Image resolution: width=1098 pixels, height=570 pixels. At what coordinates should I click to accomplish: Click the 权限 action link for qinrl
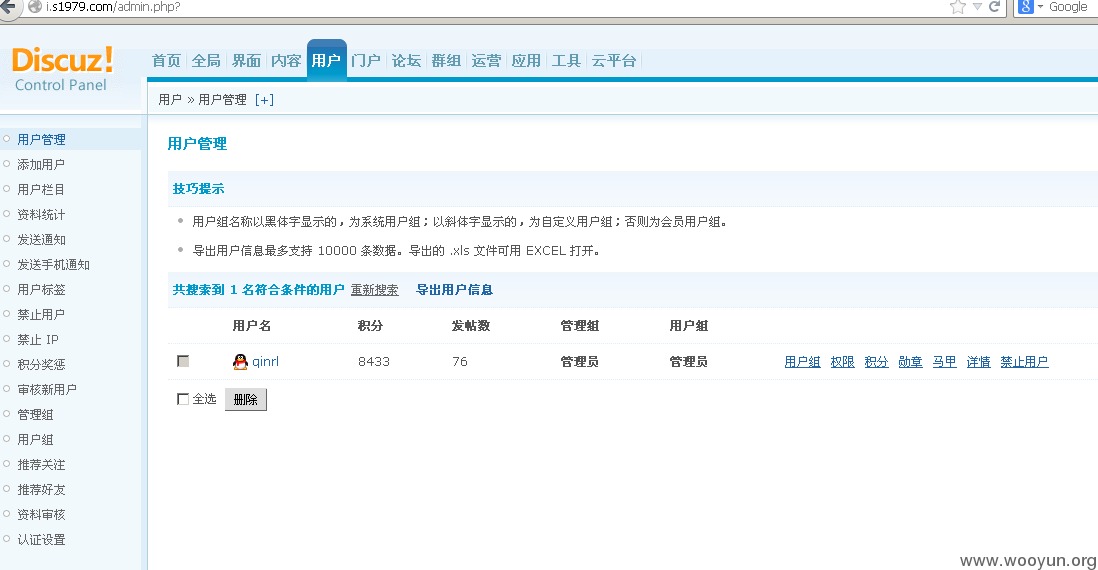pos(842,362)
